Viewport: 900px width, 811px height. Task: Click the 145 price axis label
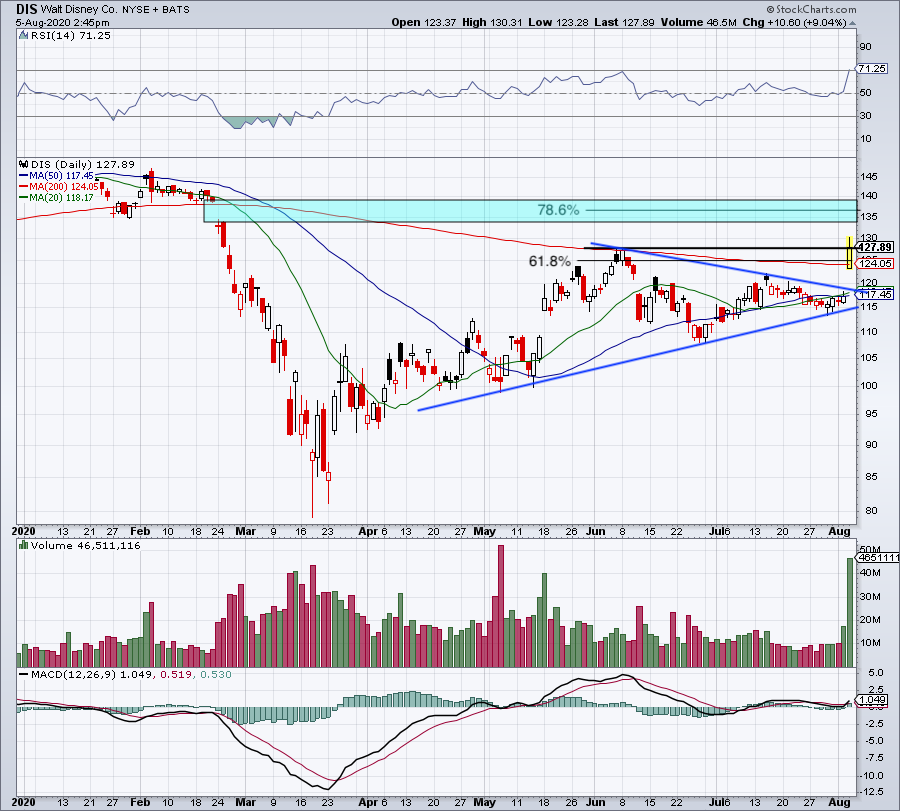869,177
